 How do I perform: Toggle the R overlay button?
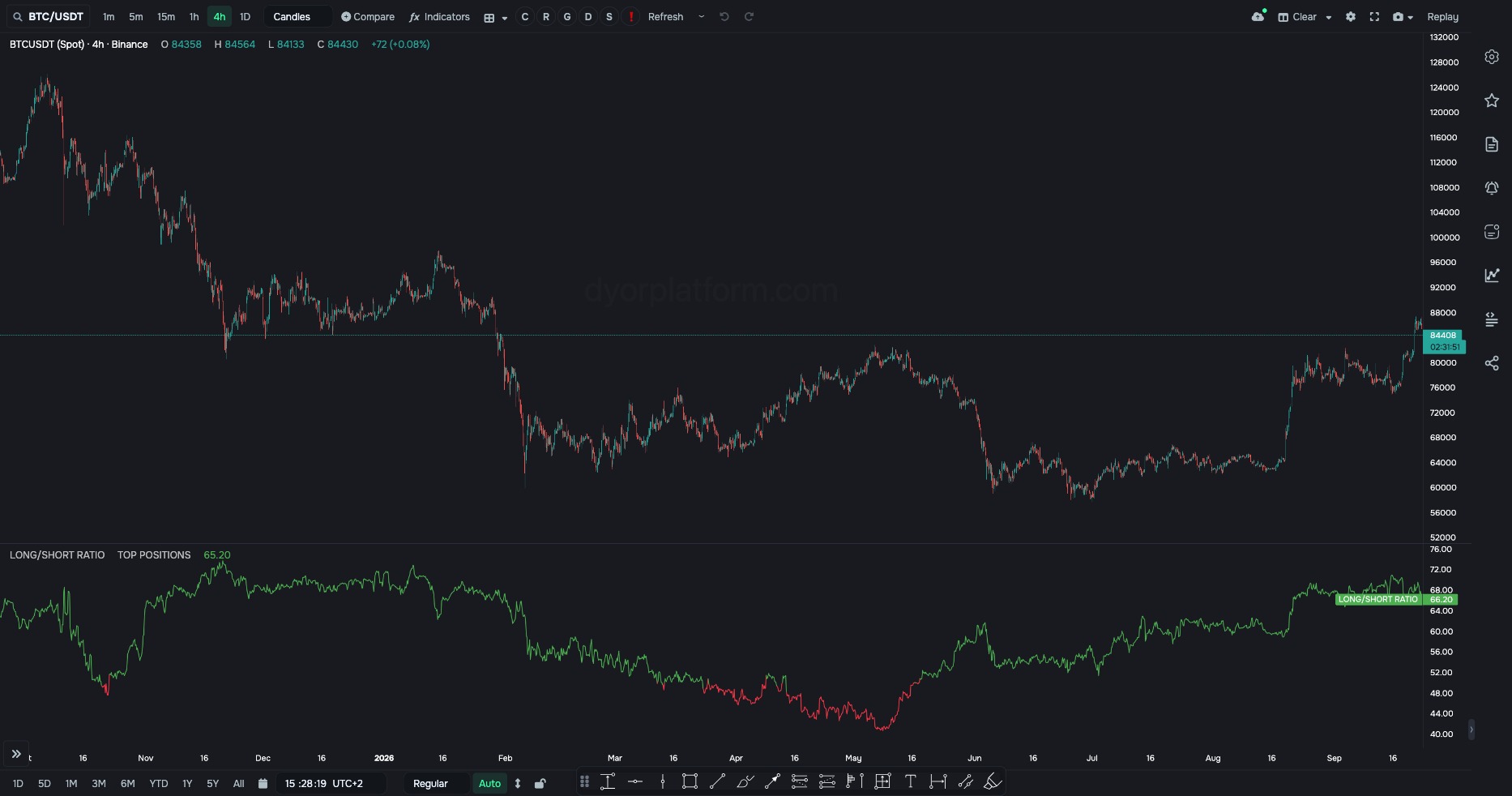[x=546, y=16]
